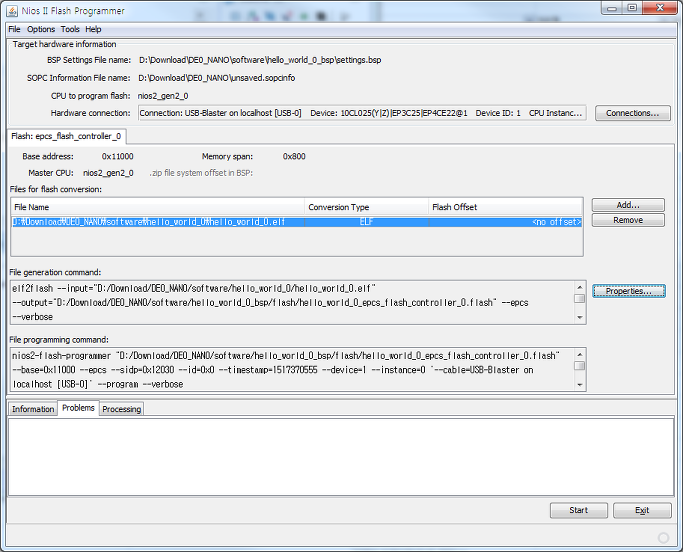
Task: Click the Connections... button
Action: [632, 113]
